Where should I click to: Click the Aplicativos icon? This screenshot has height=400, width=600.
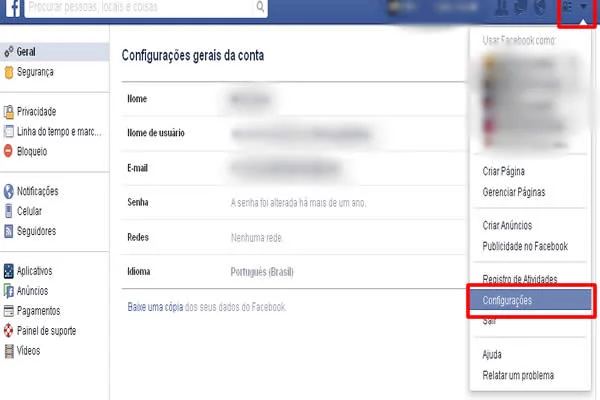click(8, 271)
